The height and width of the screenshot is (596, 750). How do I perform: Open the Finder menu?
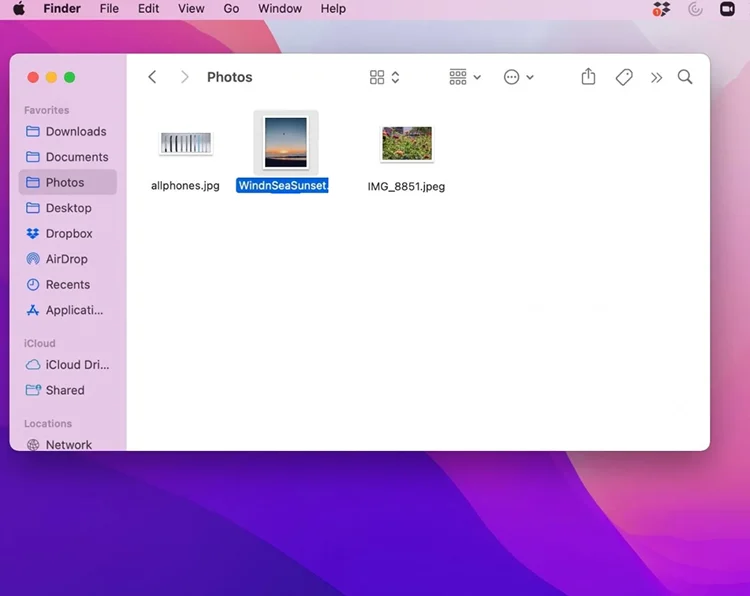point(62,9)
